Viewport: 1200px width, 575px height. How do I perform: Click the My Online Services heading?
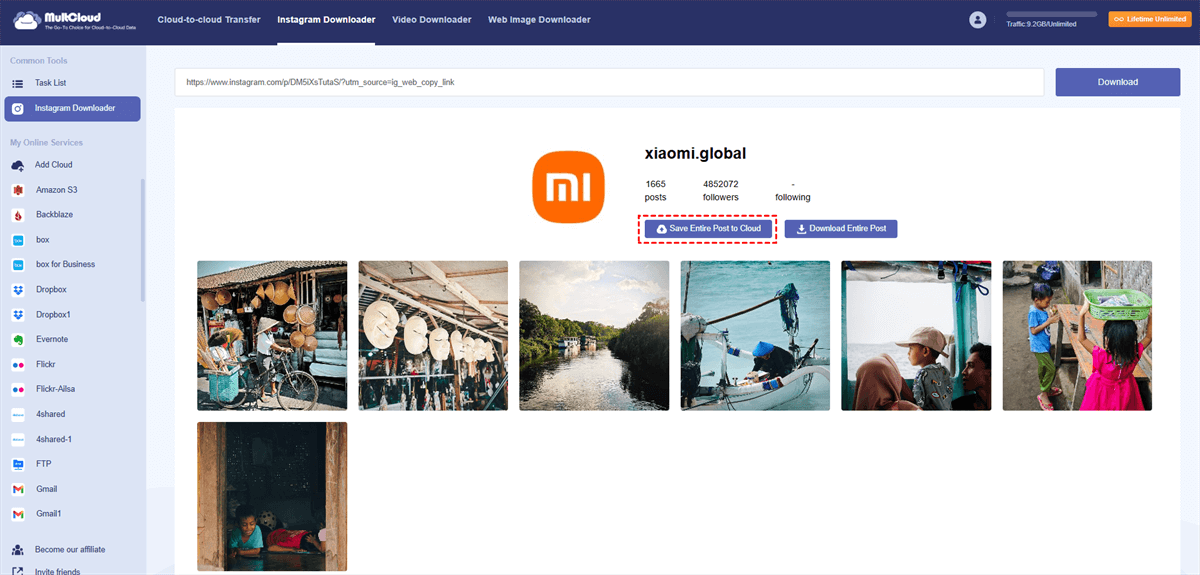tap(47, 143)
